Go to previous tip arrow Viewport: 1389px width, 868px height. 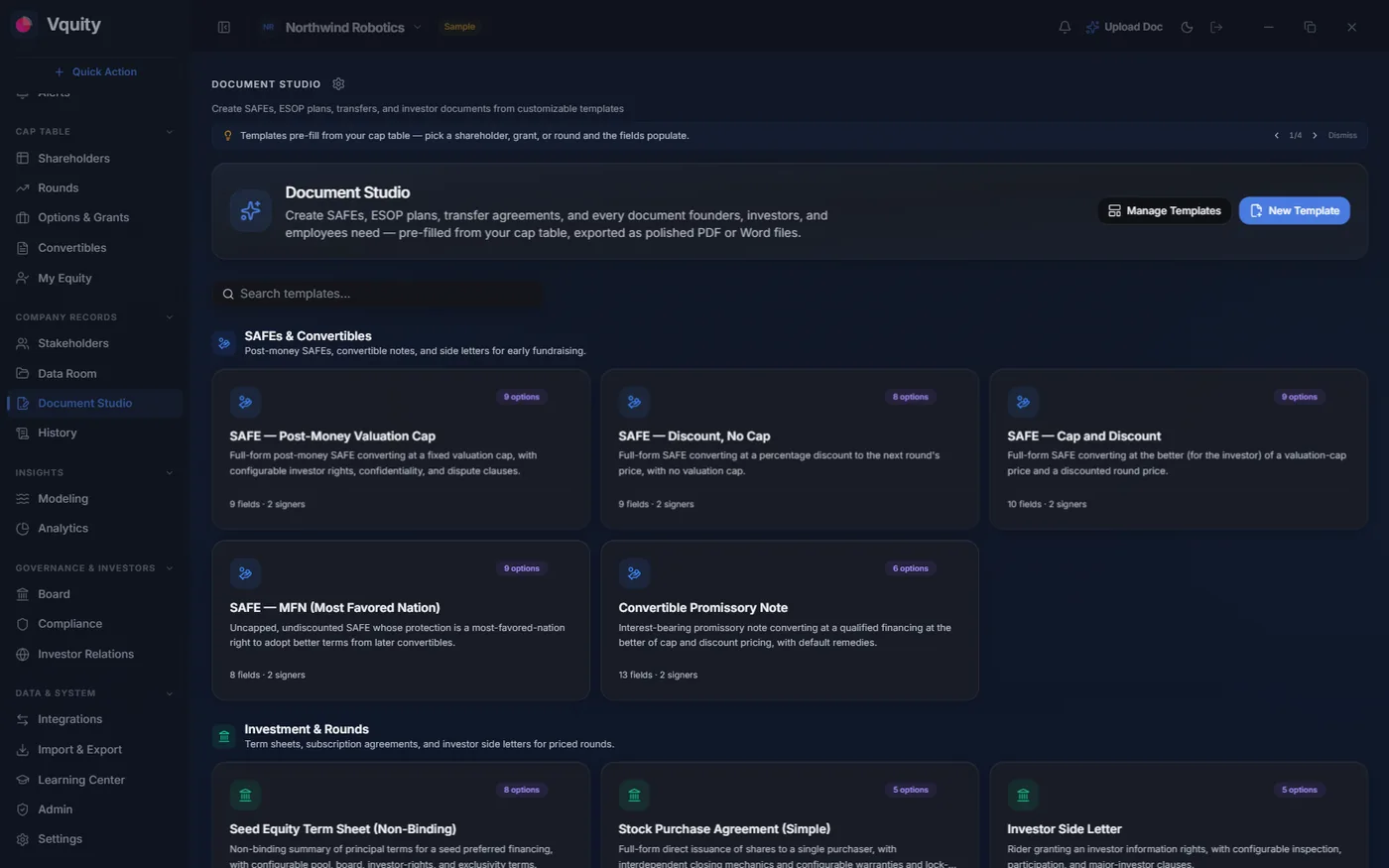coord(1276,136)
